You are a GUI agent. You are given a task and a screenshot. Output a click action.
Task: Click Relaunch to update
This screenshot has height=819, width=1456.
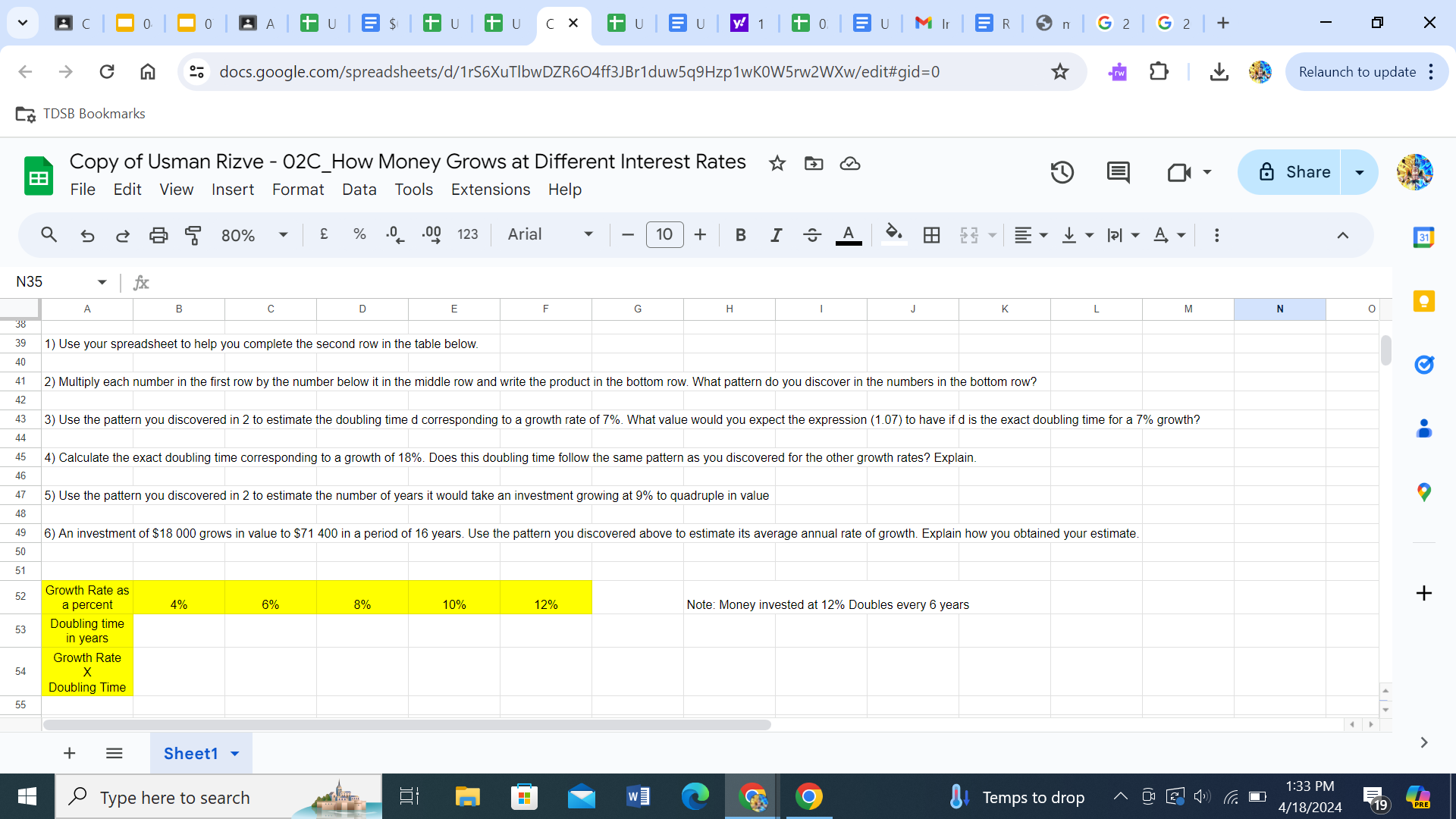coord(1357,71)
